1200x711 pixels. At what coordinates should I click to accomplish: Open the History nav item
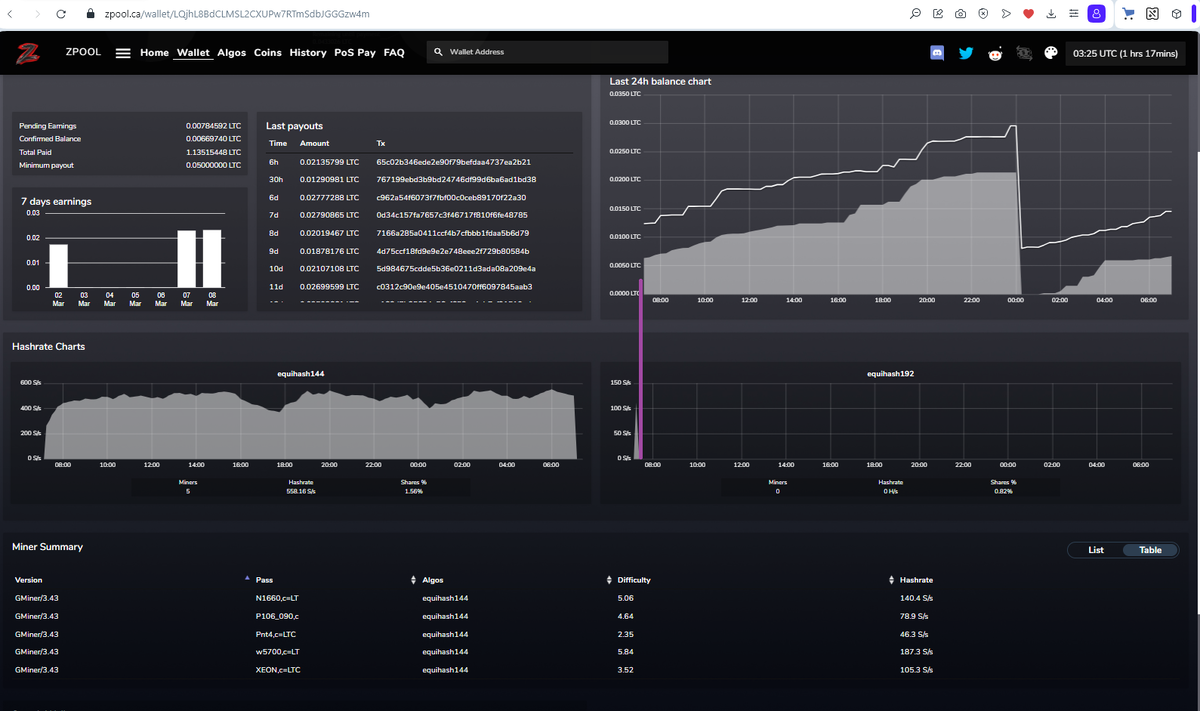(x=308, y=52)
